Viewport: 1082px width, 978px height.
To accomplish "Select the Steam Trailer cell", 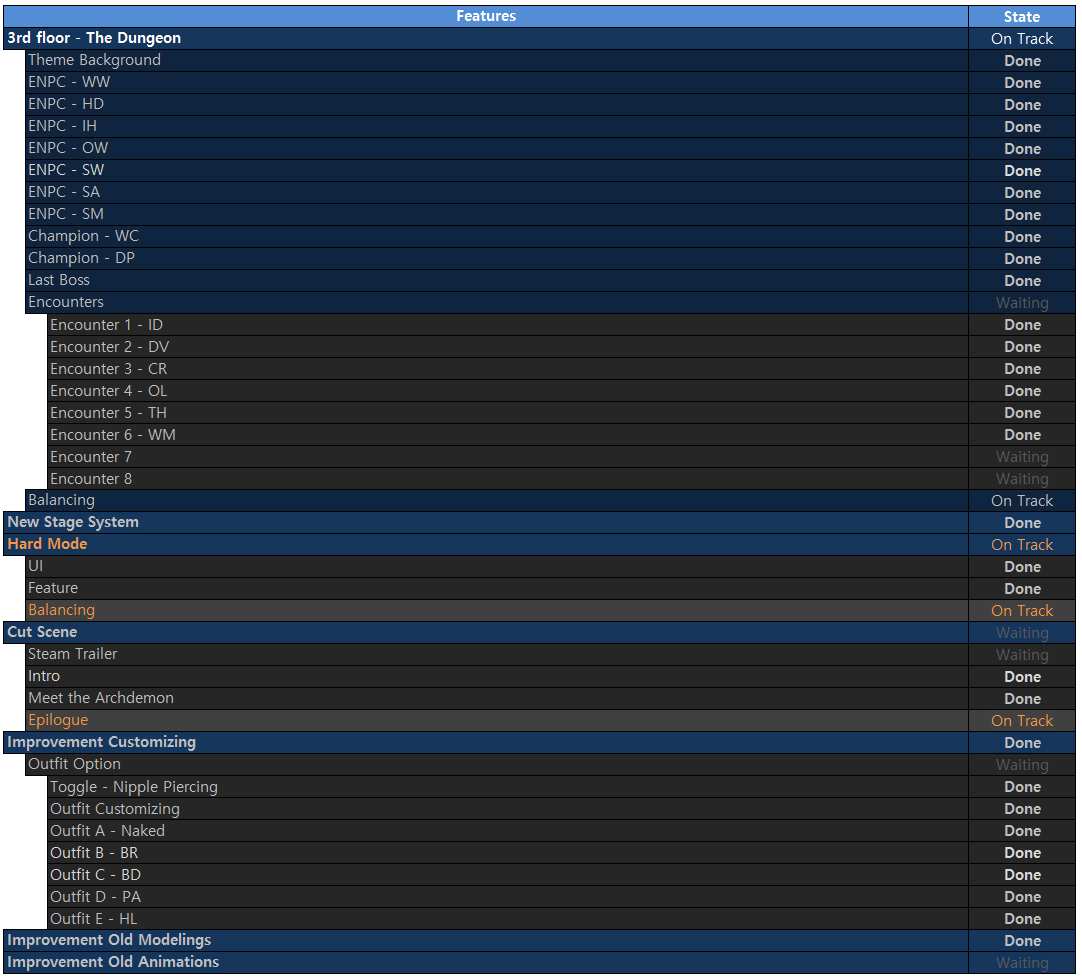I will [x=497, y=654].
